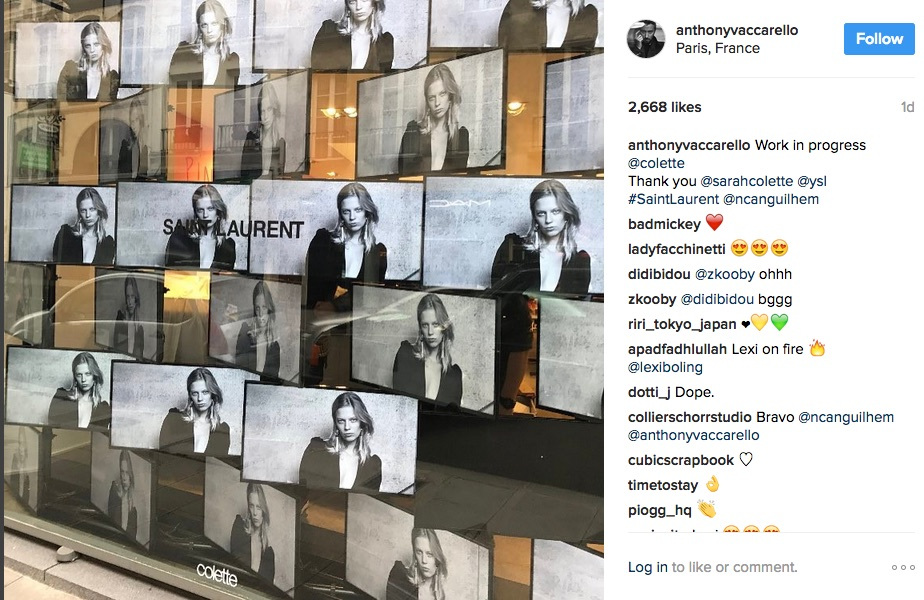The width and height of the screenshot is (924, 600).
Task: Open the riri_tokyo_japan commenter profile
Action: pos(682,324)
